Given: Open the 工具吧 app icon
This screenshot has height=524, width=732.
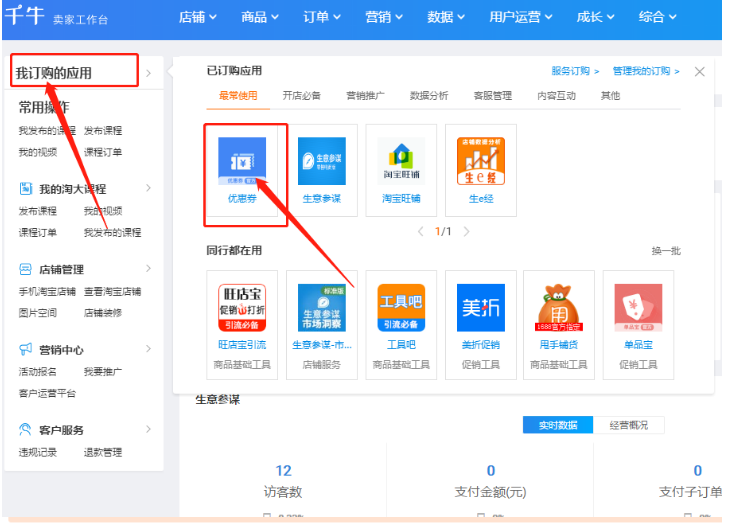Looking at the screenshot, I should (401, 308).
